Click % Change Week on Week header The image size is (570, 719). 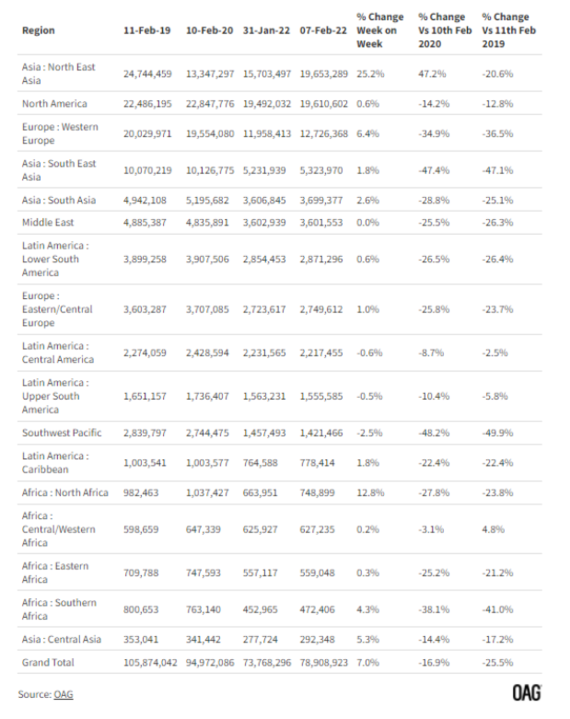tap(380, 30)
